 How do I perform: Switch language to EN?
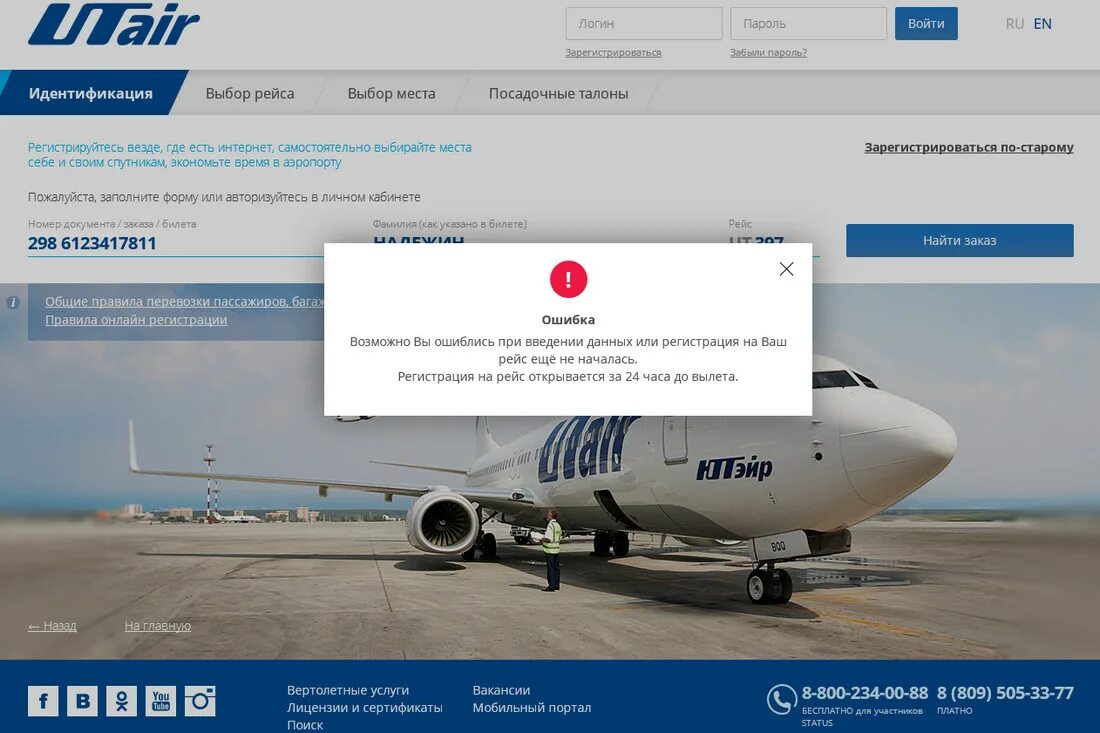coord(1042,24)
